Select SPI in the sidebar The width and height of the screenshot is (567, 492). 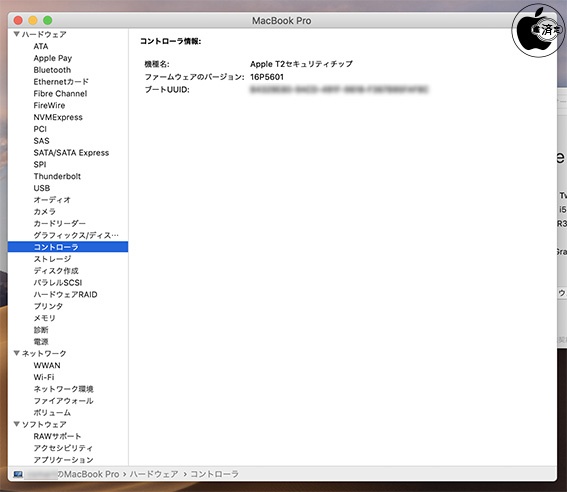tap(40, 164)
